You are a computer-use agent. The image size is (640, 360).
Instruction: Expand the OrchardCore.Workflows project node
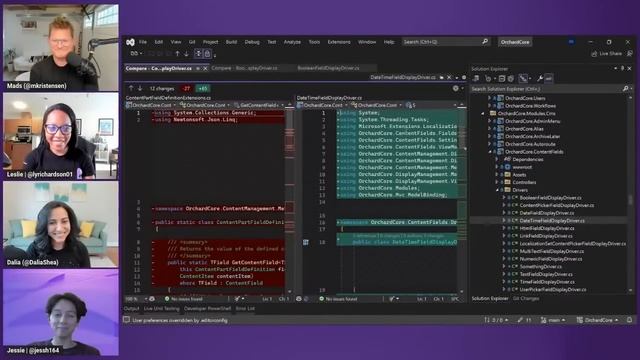489,106
